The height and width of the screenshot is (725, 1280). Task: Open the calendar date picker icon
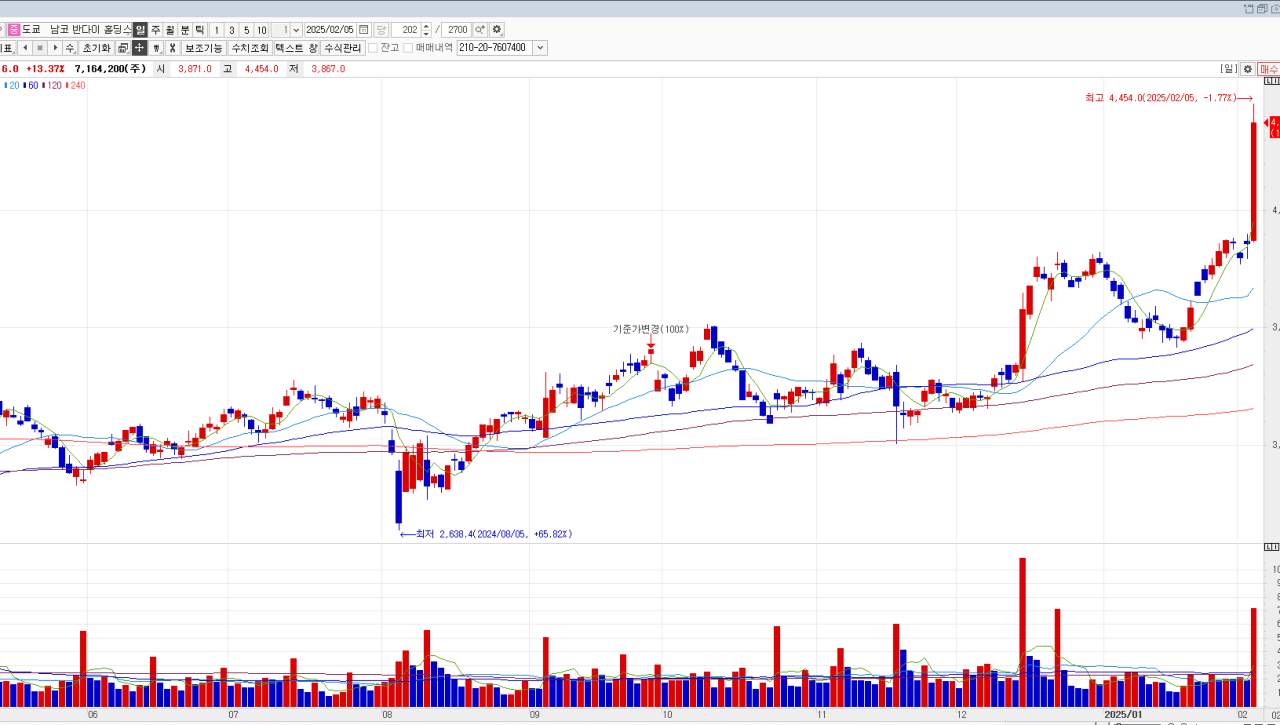click(363, 30)
